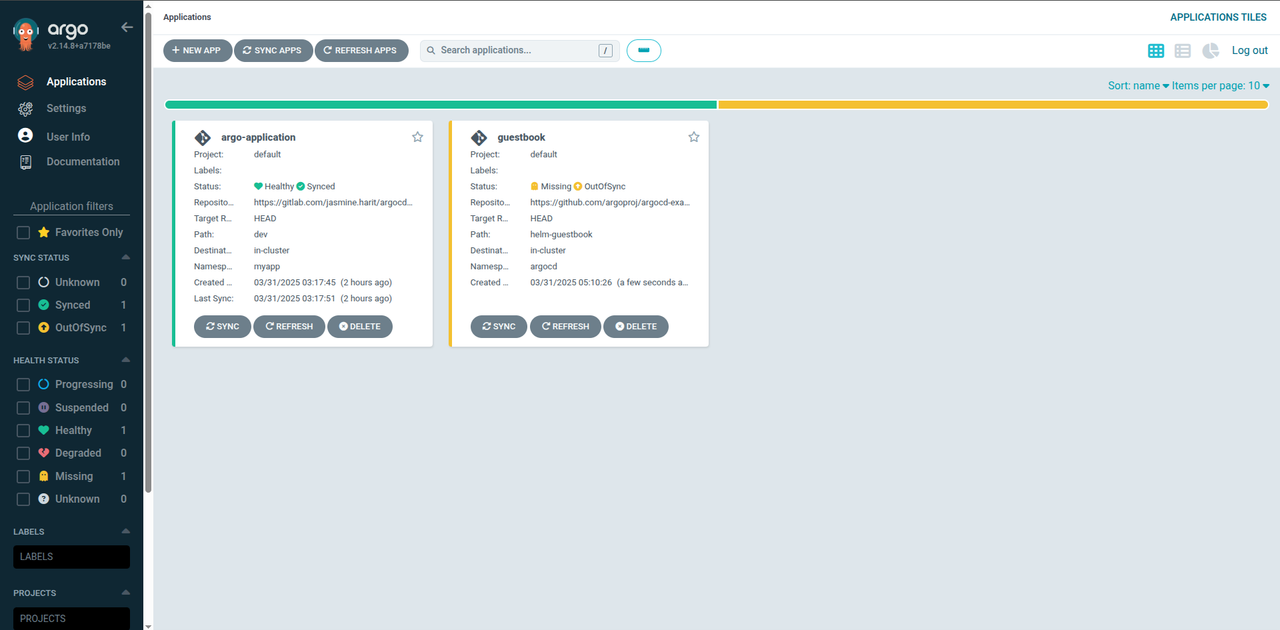Screen dimensions: 1280x630
Task: Collapse sidebar with the back arrow
Action: 126,28
